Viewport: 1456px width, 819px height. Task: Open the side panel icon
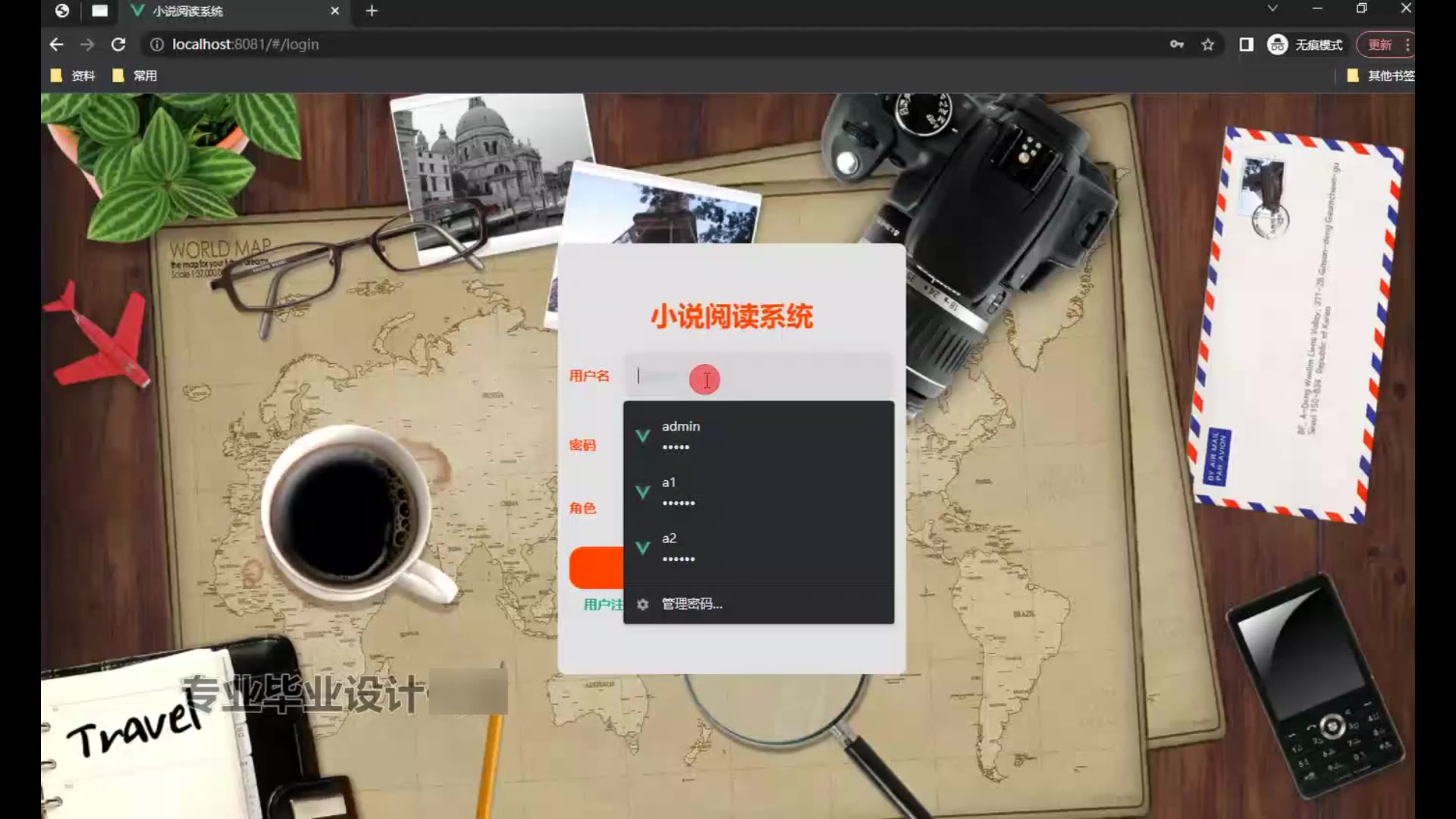1246,45
